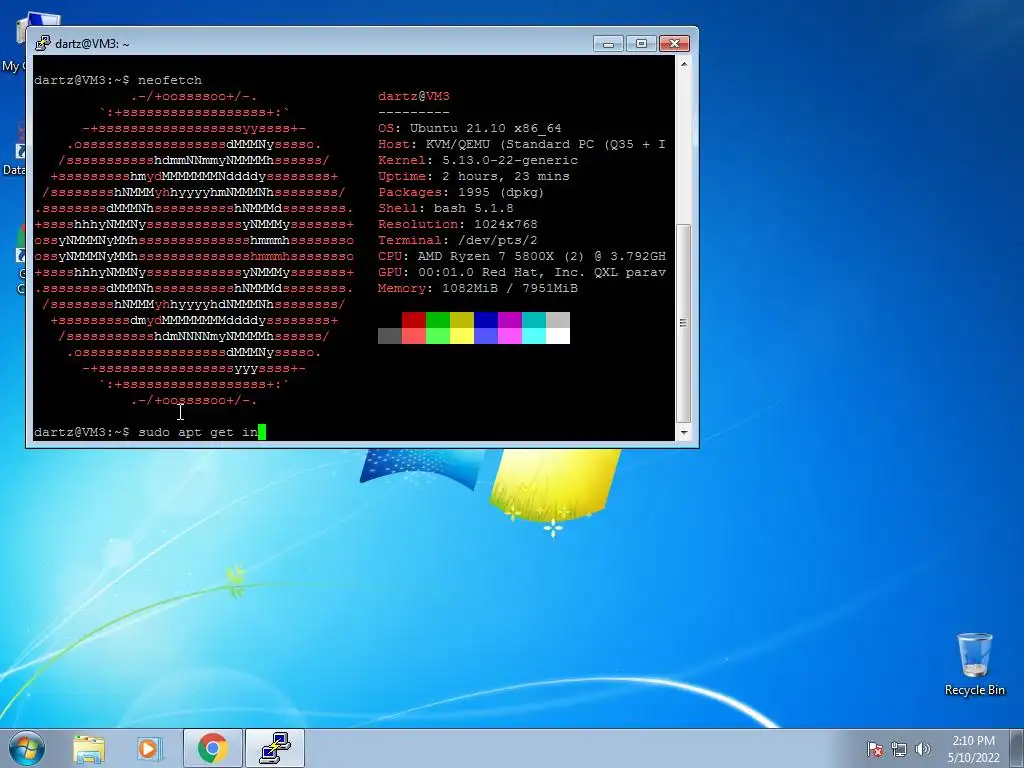Screen dimensions: 1024x768
Task: Close the dartz@VM3 PuTTY window
Action: [x=674, y=44]
